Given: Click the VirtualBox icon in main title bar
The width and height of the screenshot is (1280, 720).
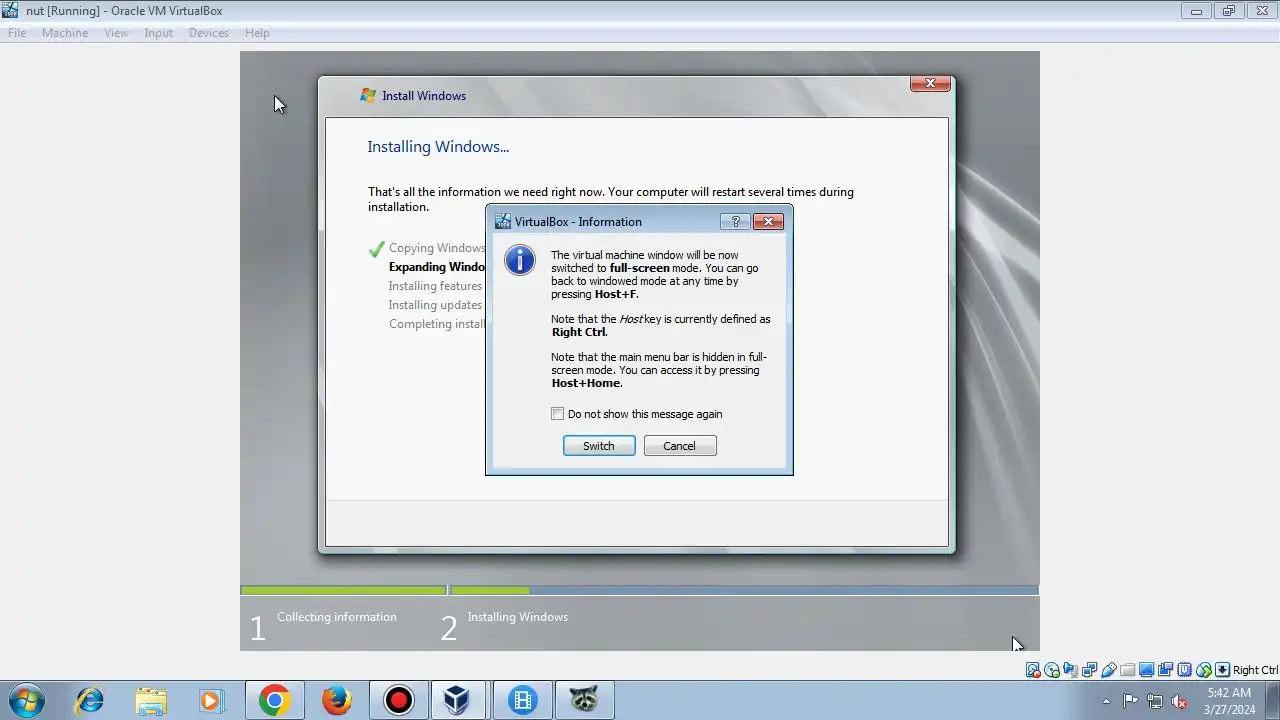Looking at the screenshot, I should pyautogui.click(x=10, y=11).
